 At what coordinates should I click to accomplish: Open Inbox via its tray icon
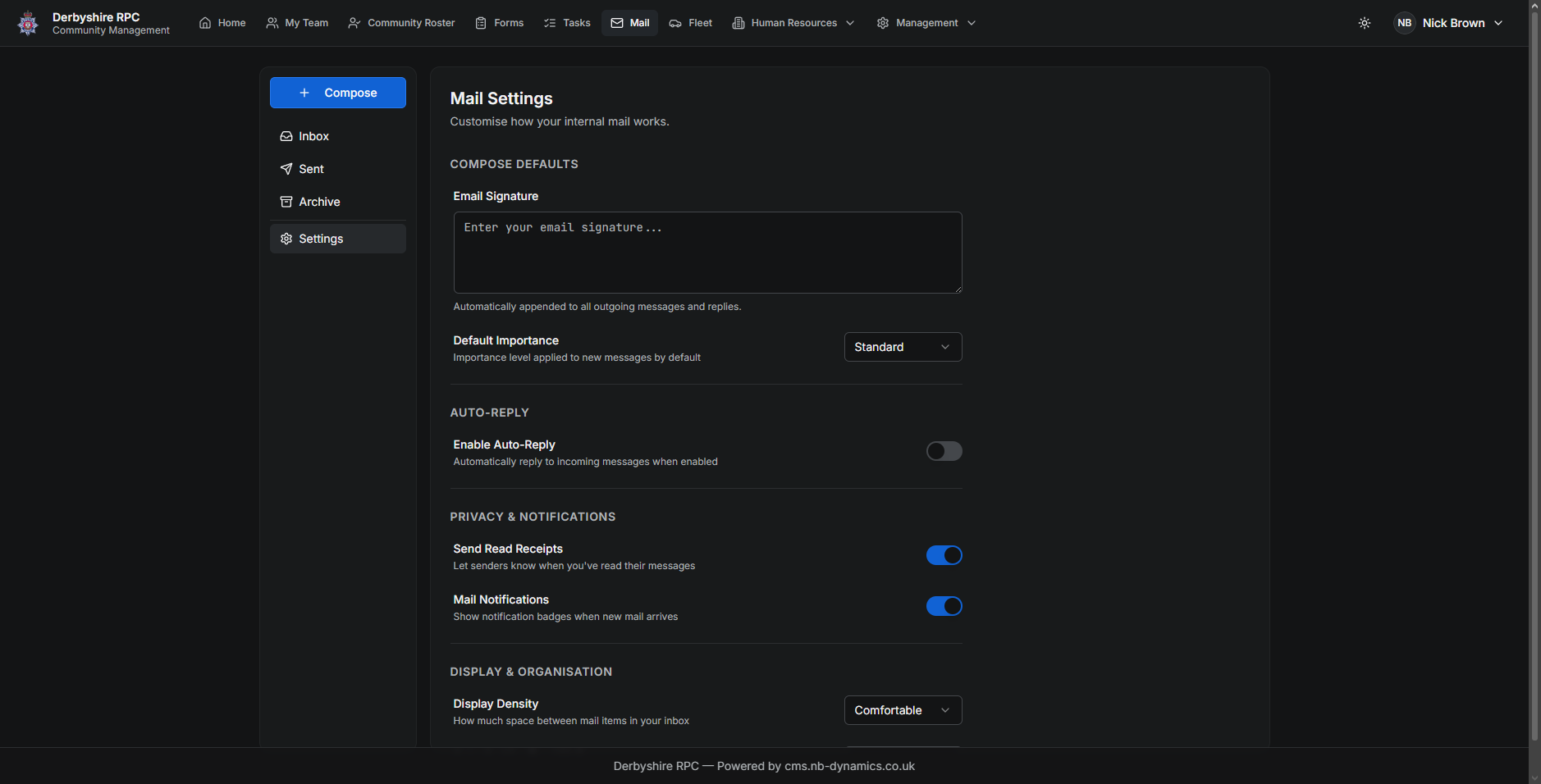286,136
